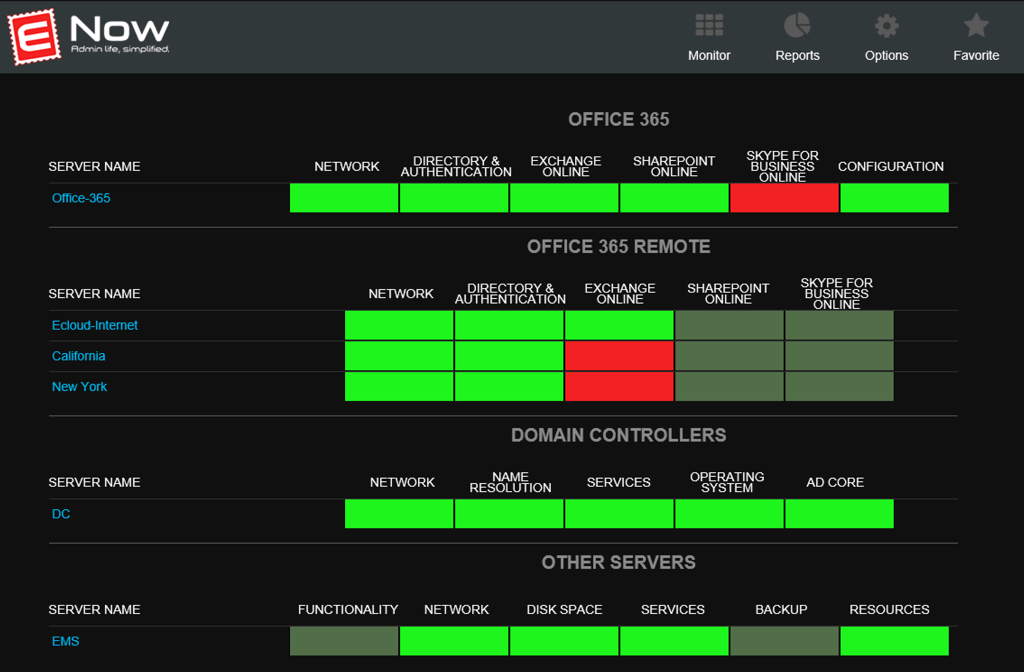Open the Reports pie chart icon
Screen dimensions: 1024x672
click(797, 25)
